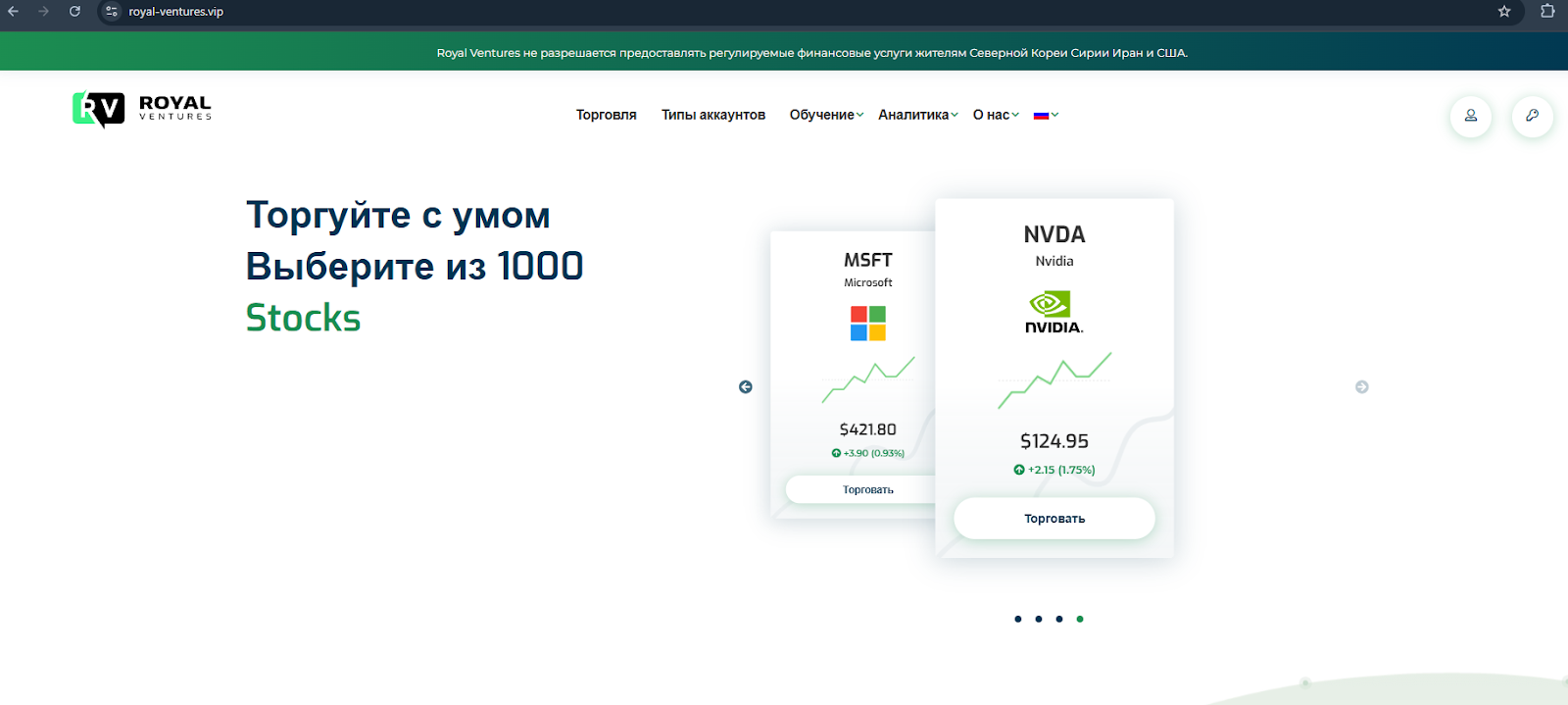Expand the Аналитика dropdown menu
Viewport: 1568px width, 705px height.
918,115
